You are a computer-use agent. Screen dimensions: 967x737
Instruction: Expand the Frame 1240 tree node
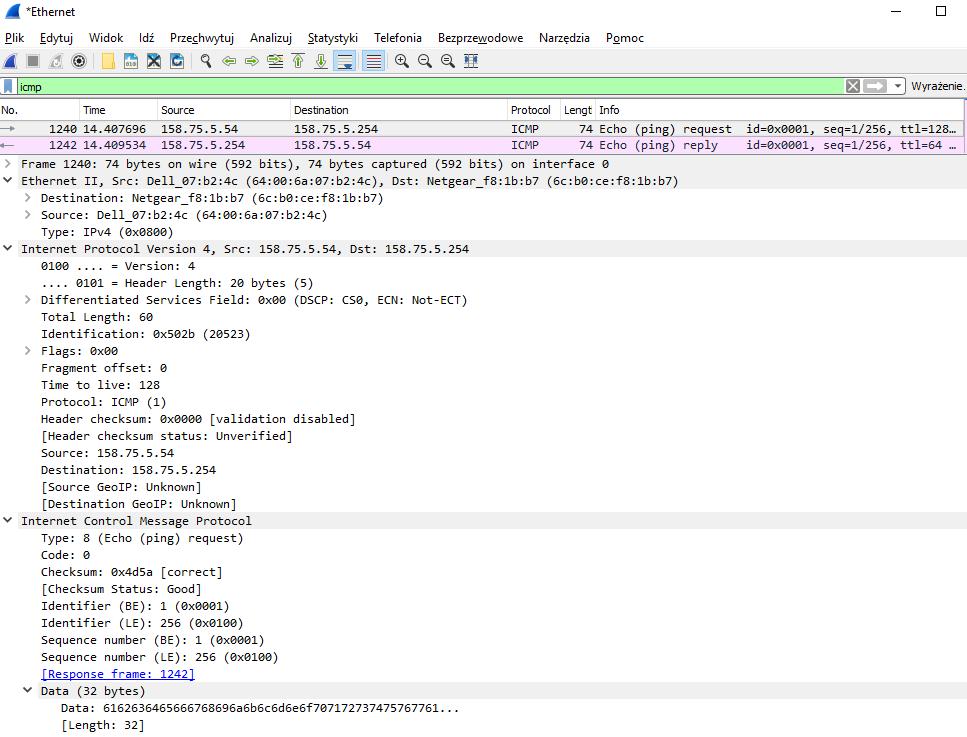[8, 164]
